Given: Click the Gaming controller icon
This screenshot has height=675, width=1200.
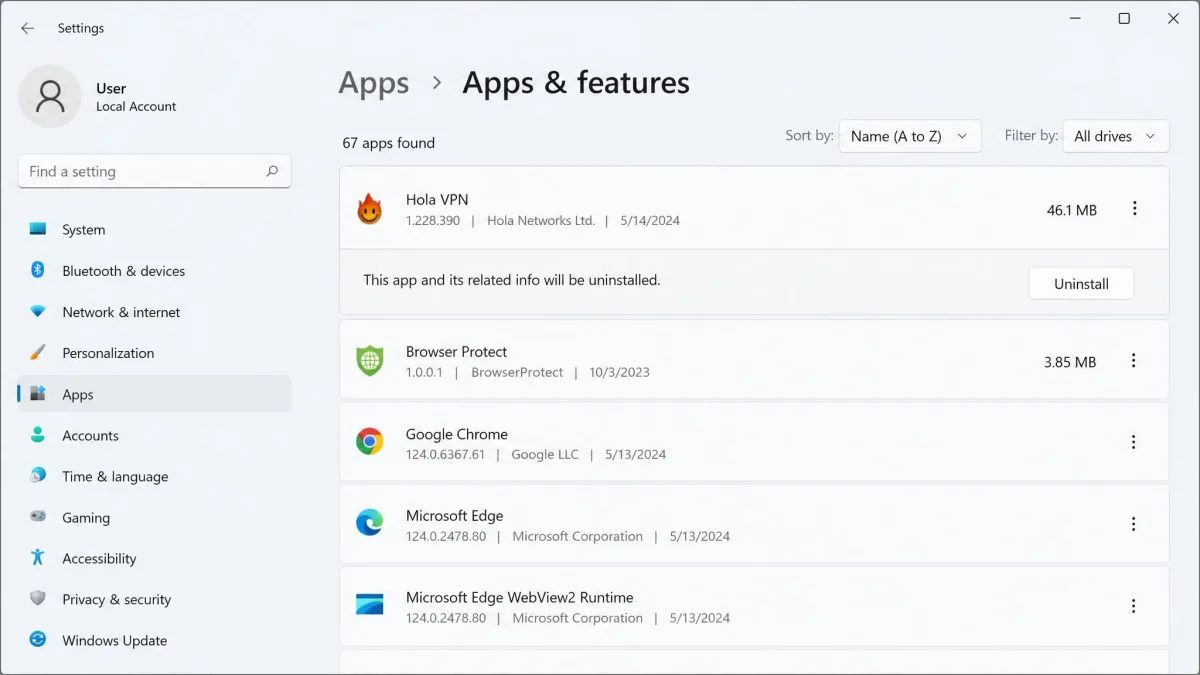Looking at the screenshot, I should point(38,516).
